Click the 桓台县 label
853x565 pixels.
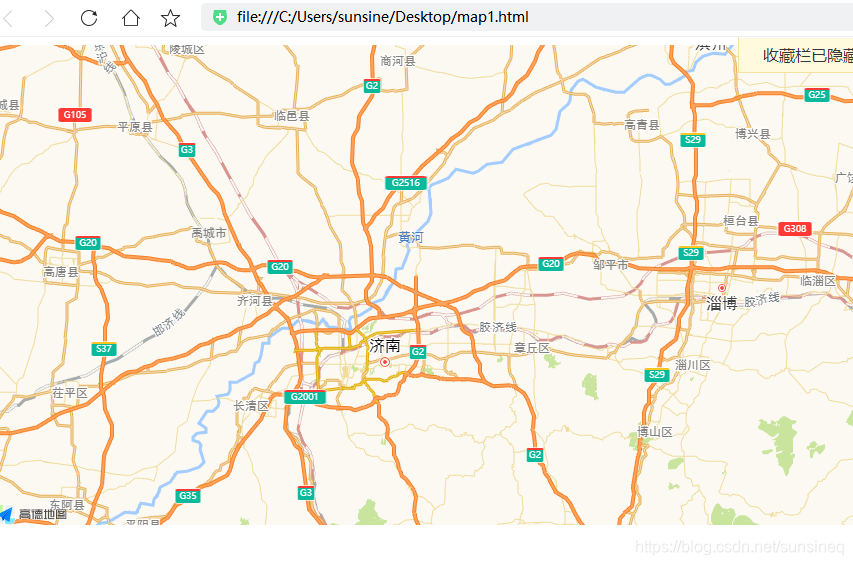click(740, 221)
